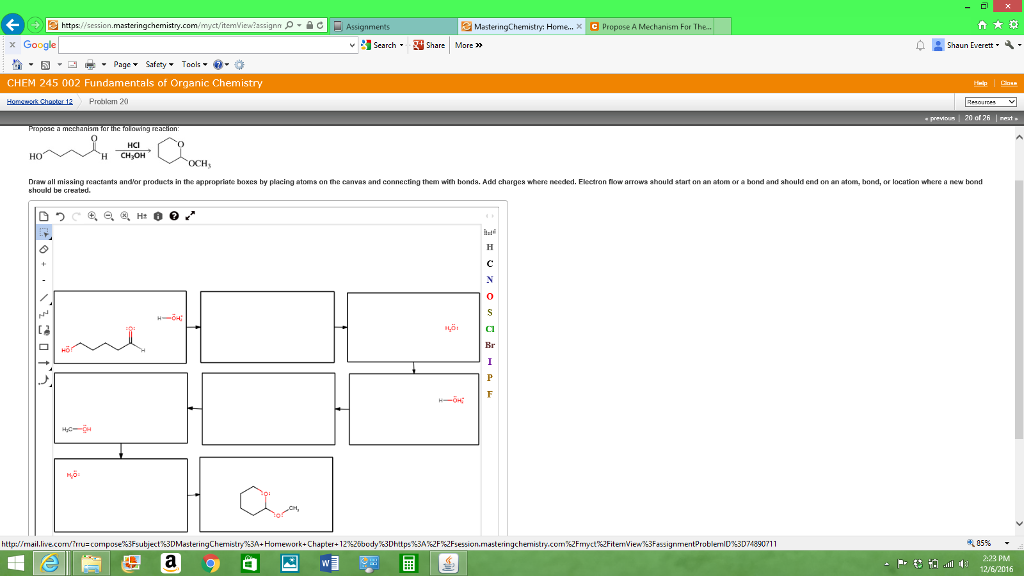Image resolution: width=1024 pixels, height=576 pixels.
Task: Toggle the marquee selection tool
Action: pyautogui.click(x=43, y=233)
